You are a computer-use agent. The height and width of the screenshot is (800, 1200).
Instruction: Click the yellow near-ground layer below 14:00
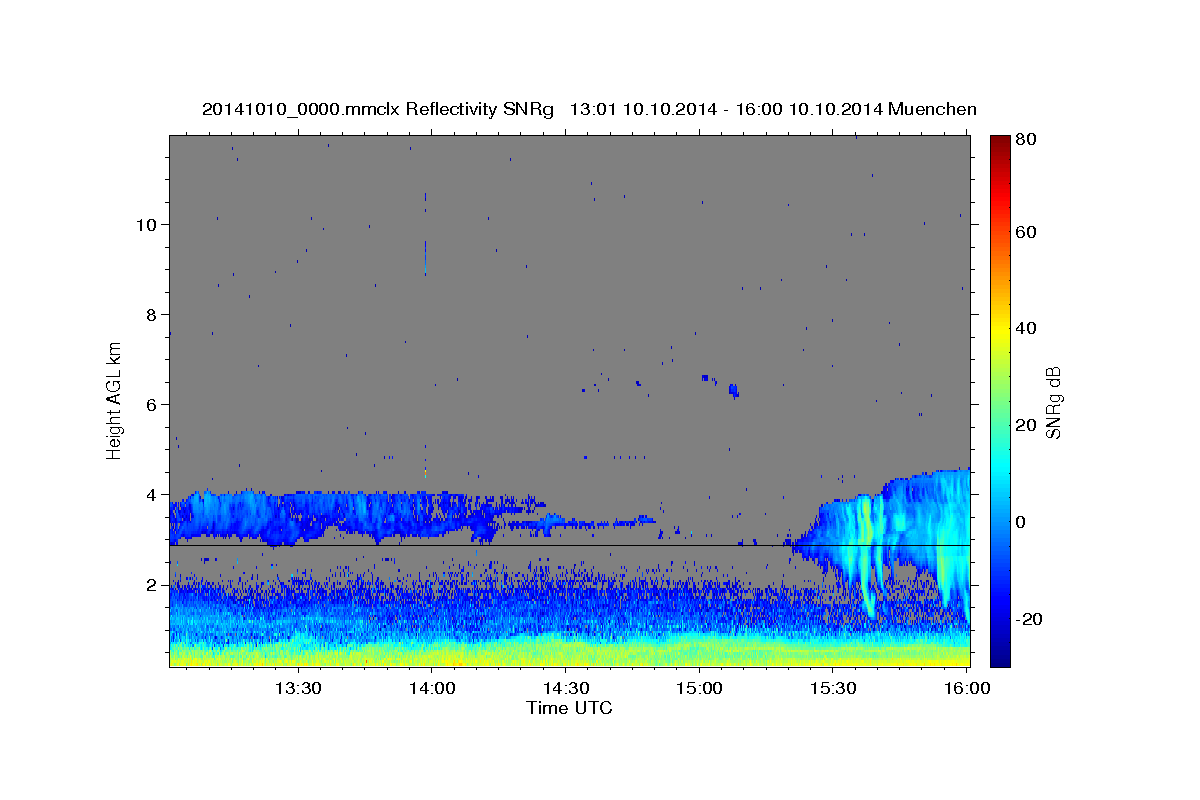[432, 655]
